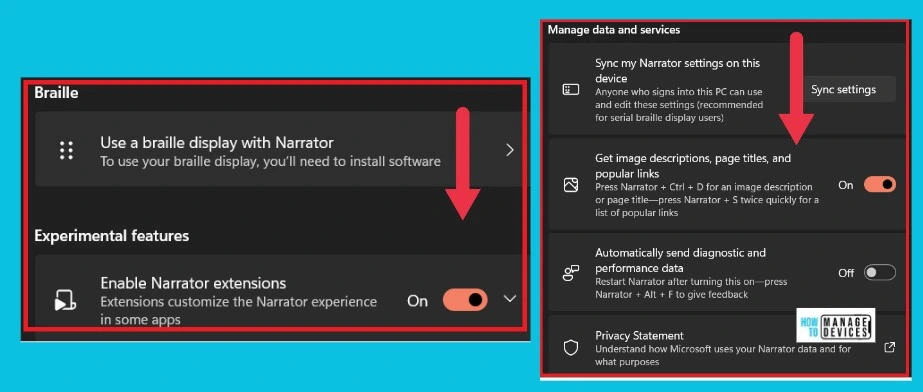
Task: Click 'Press Narrator + Ctrl + D' description
Action: tap(706, 200)
